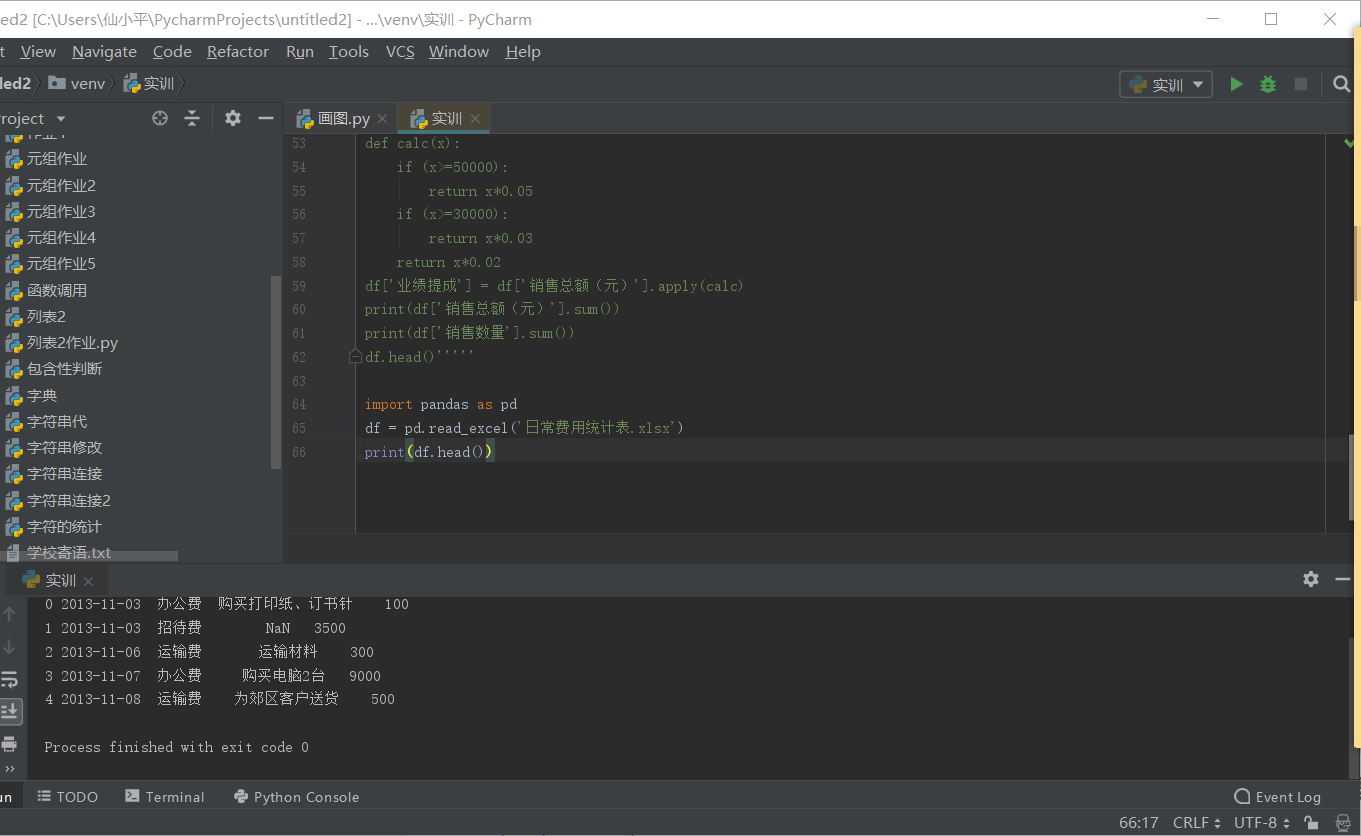The image size is (1361, 836).
Task: Open Project view dropdown arrow
Action: tap(62, 119)
